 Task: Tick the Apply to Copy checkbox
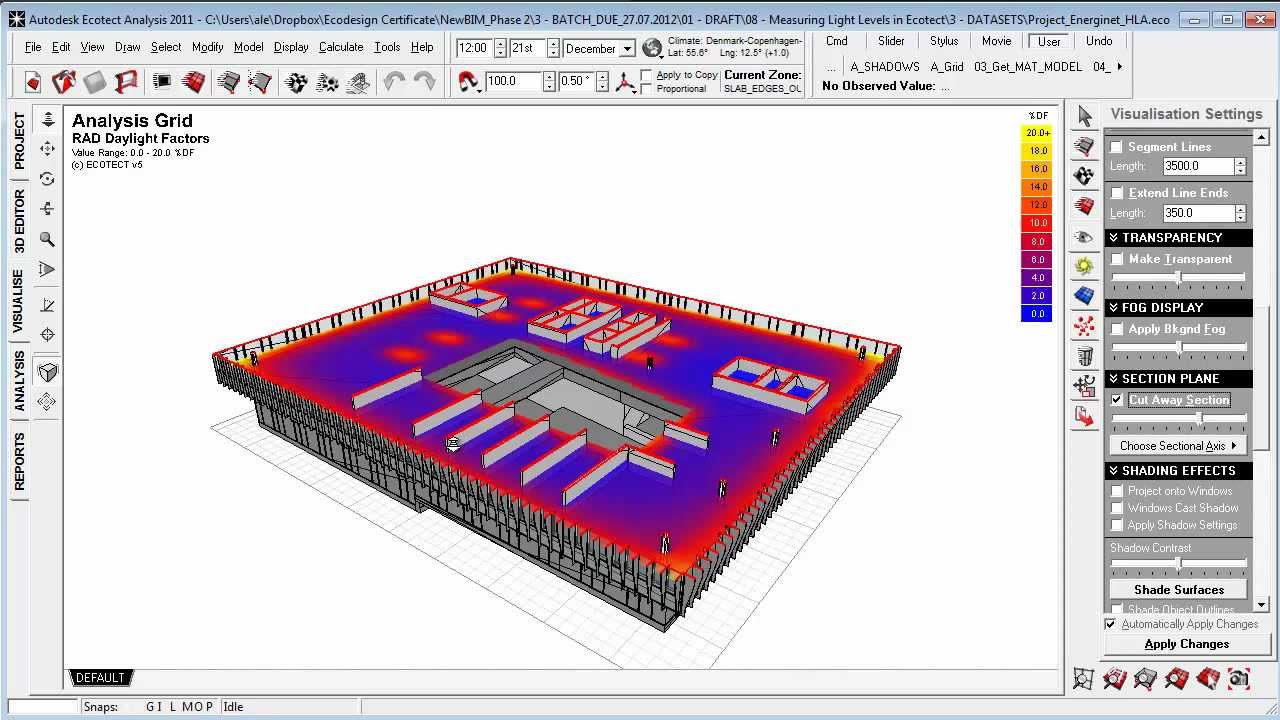pyautogui.click(x=646, y=75)
